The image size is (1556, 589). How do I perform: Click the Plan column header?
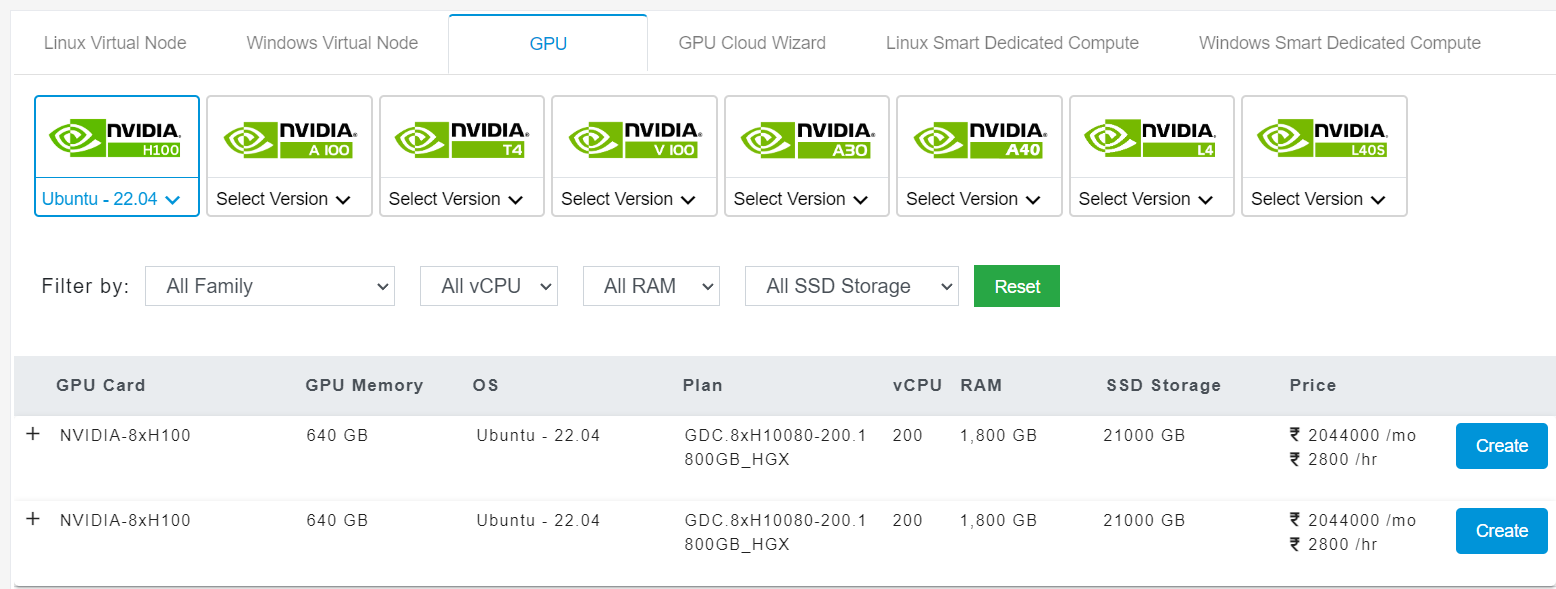click(702, 385)
